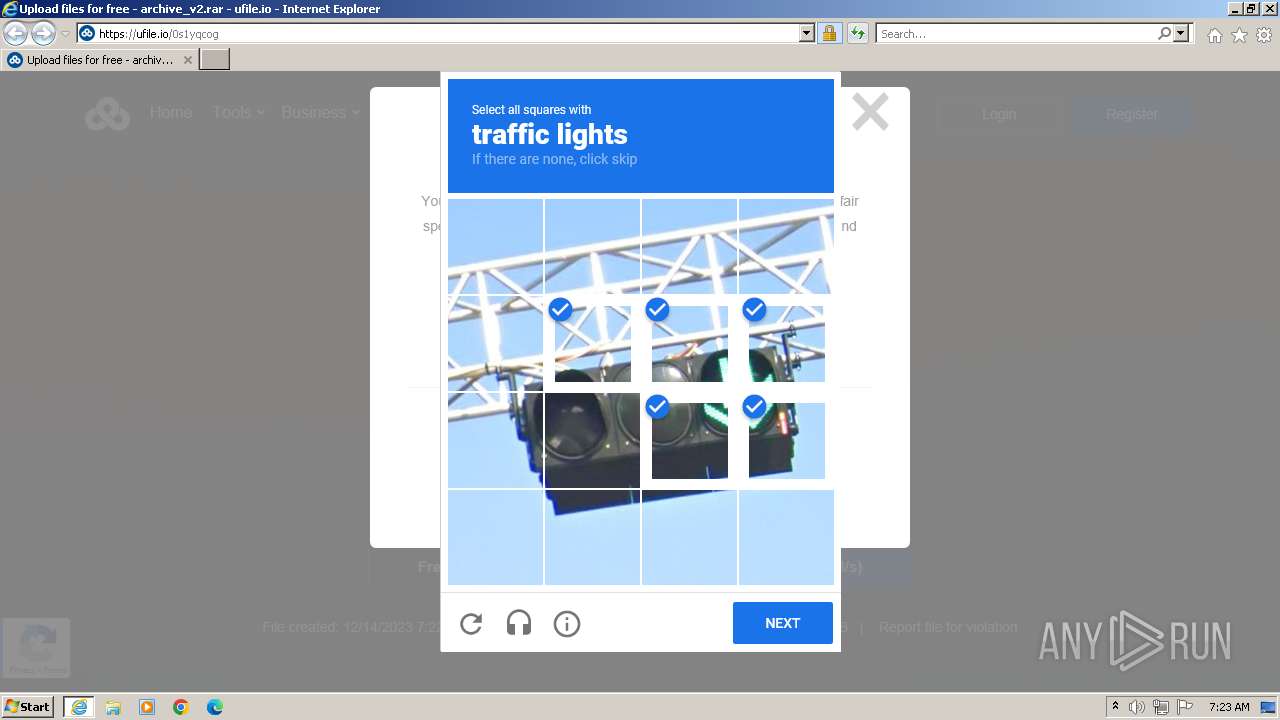This screenshot has width=1280, height=720.
Task: Open the captcha help info icon
Action: 567,624
